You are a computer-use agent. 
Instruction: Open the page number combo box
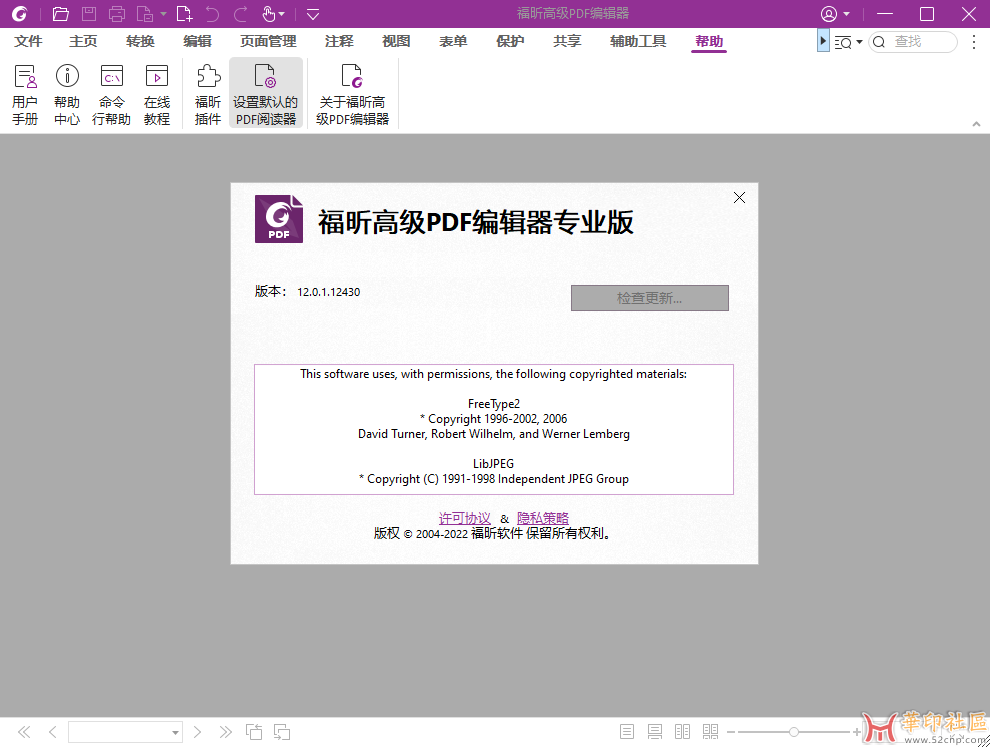[126, 732]
